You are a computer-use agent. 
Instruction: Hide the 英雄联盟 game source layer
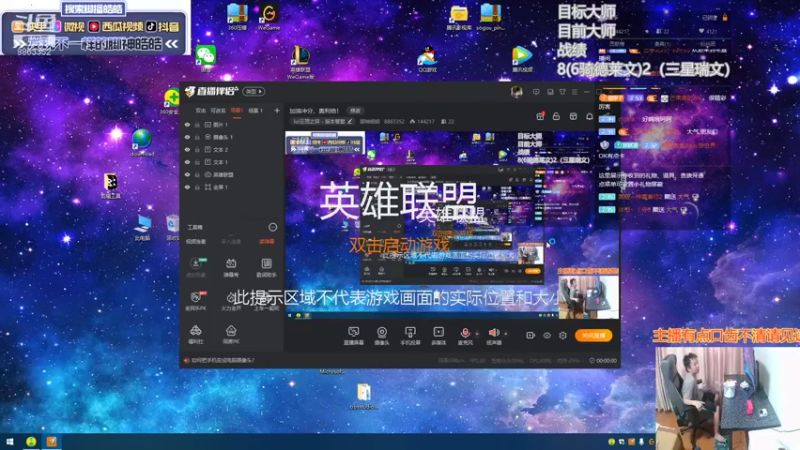pyautogui.click(x=187, y=174)
